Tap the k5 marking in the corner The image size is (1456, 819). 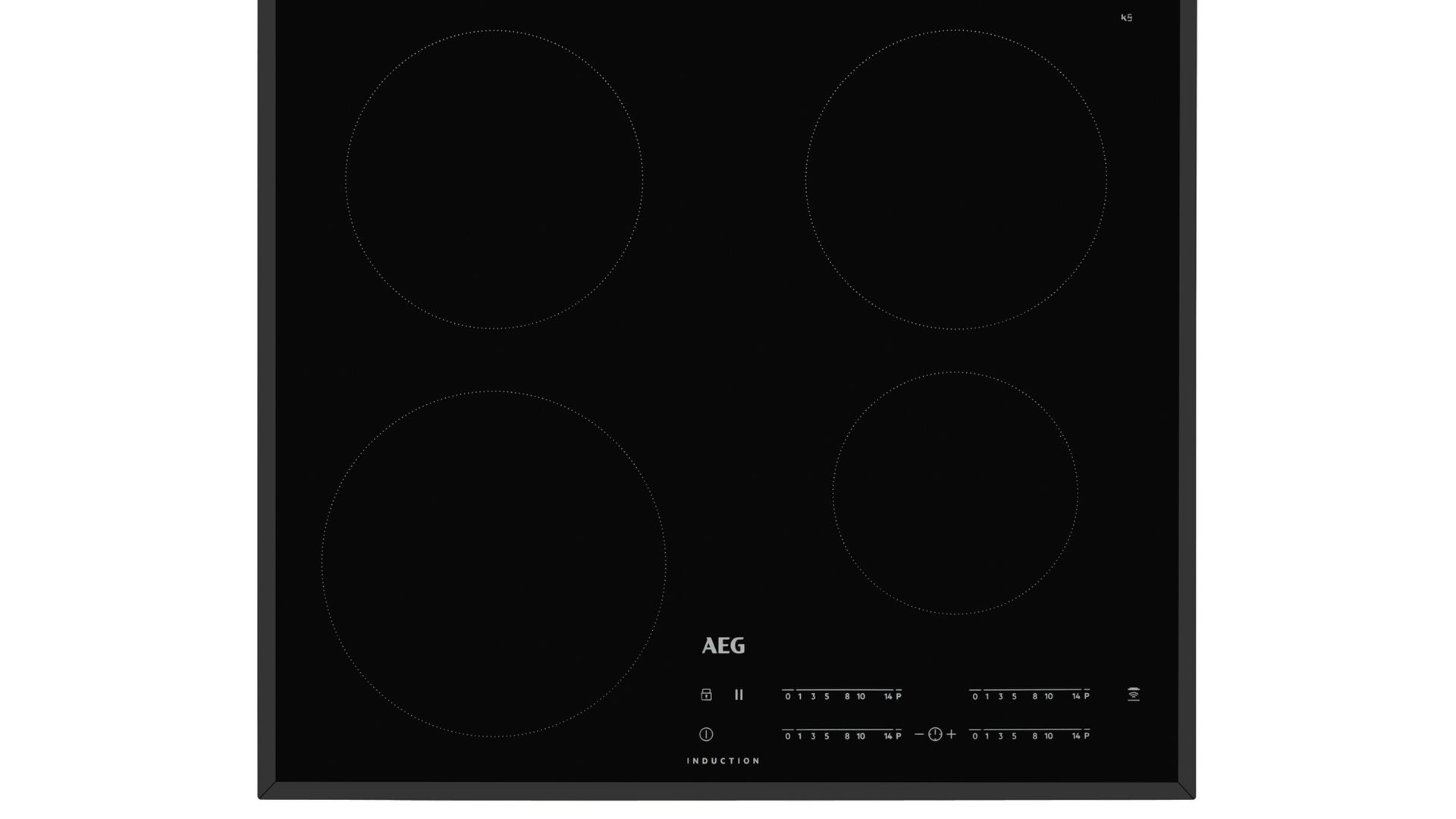[1126, 16]
